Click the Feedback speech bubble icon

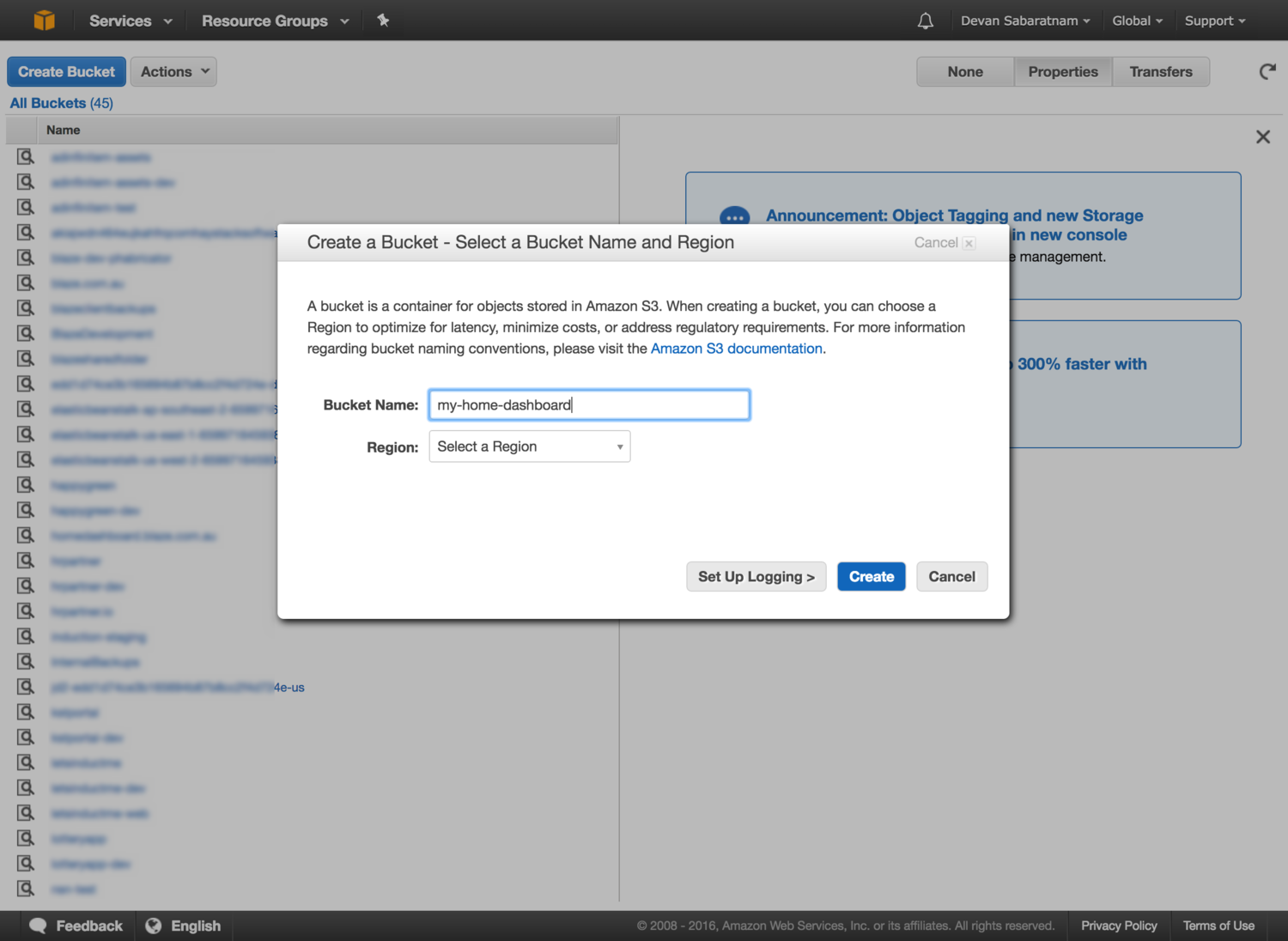38,926
